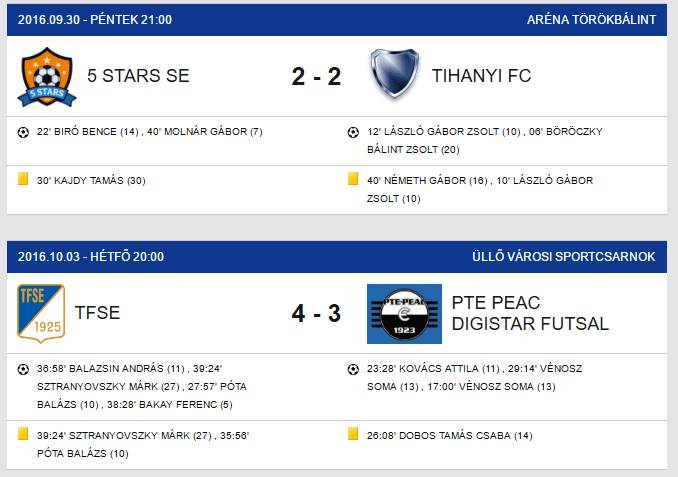Click the yellow card icon beside Németh Gábor
Viewport: 678px width, 477px height.
[353, 179]
